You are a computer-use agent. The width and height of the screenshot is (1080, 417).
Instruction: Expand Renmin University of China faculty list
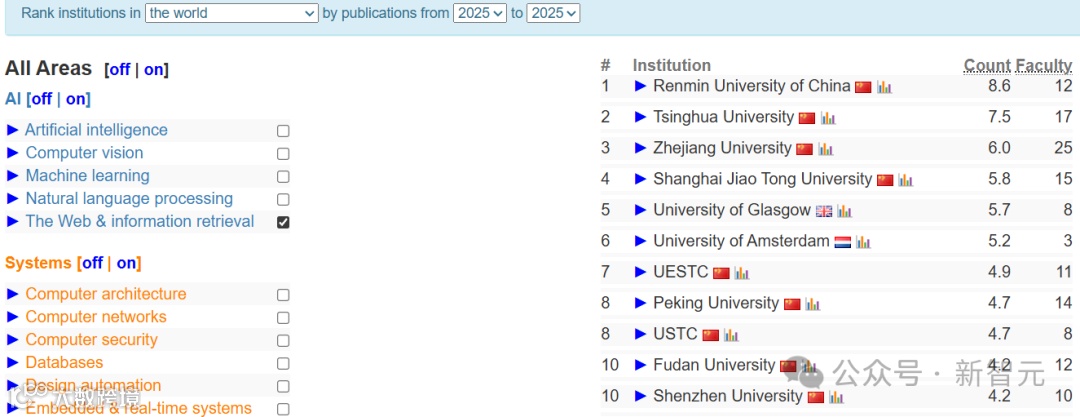(x=641, y=86)
